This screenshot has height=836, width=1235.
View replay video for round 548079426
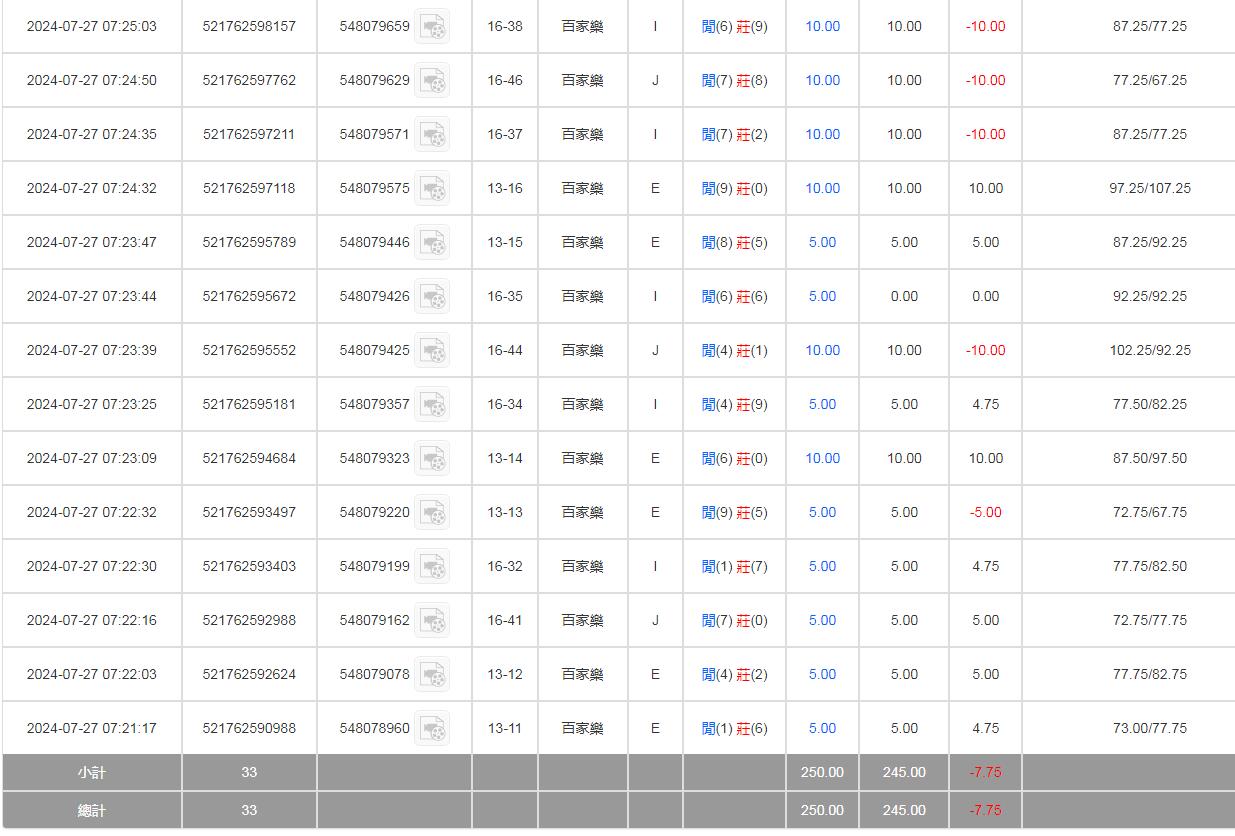point(432,297)
